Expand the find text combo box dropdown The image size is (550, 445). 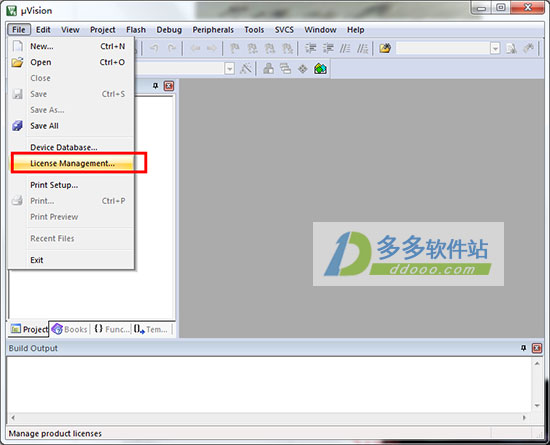(x=495, y=49)
